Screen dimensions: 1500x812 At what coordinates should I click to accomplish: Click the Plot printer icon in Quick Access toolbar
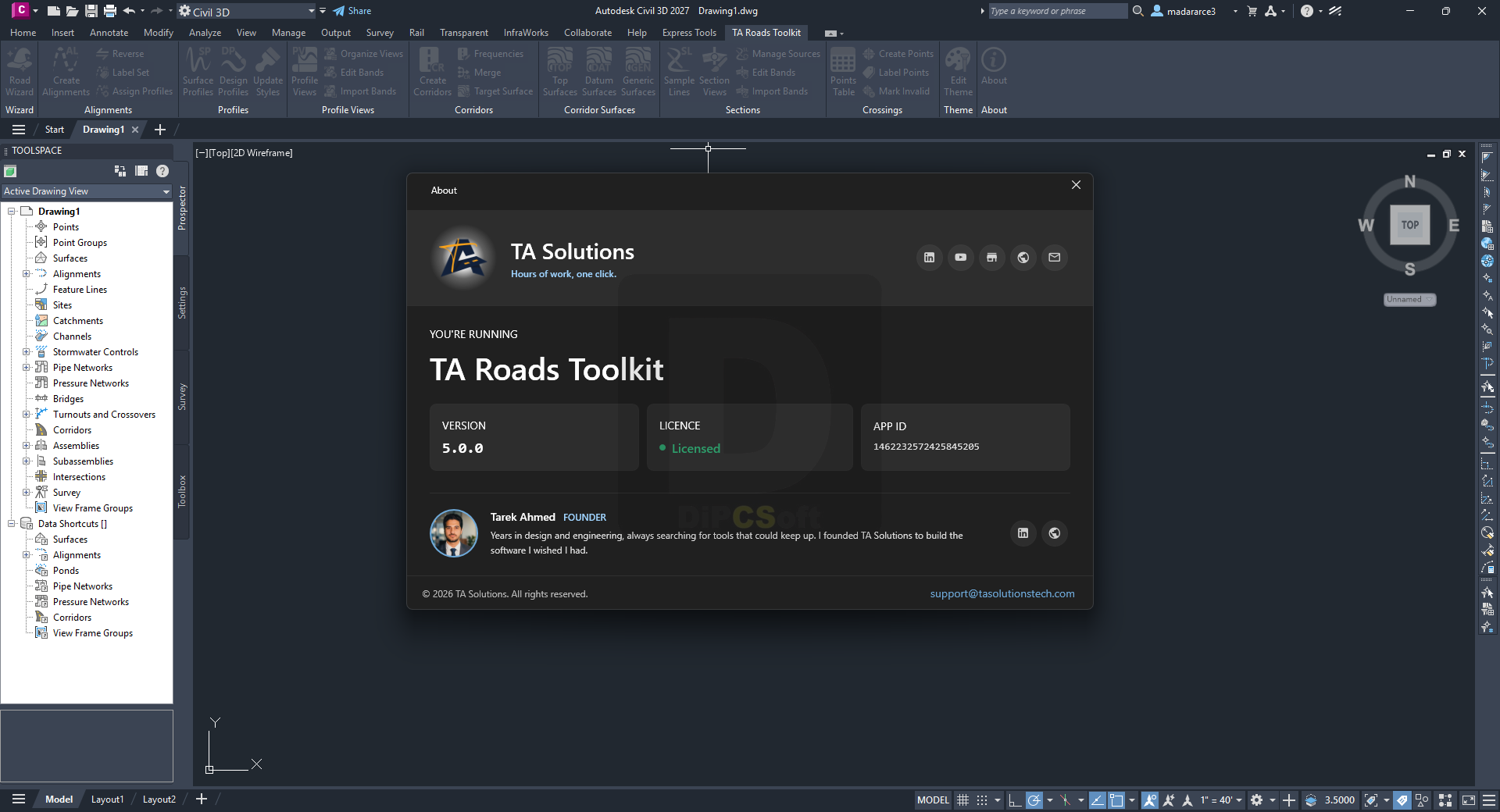pos(110,11)
